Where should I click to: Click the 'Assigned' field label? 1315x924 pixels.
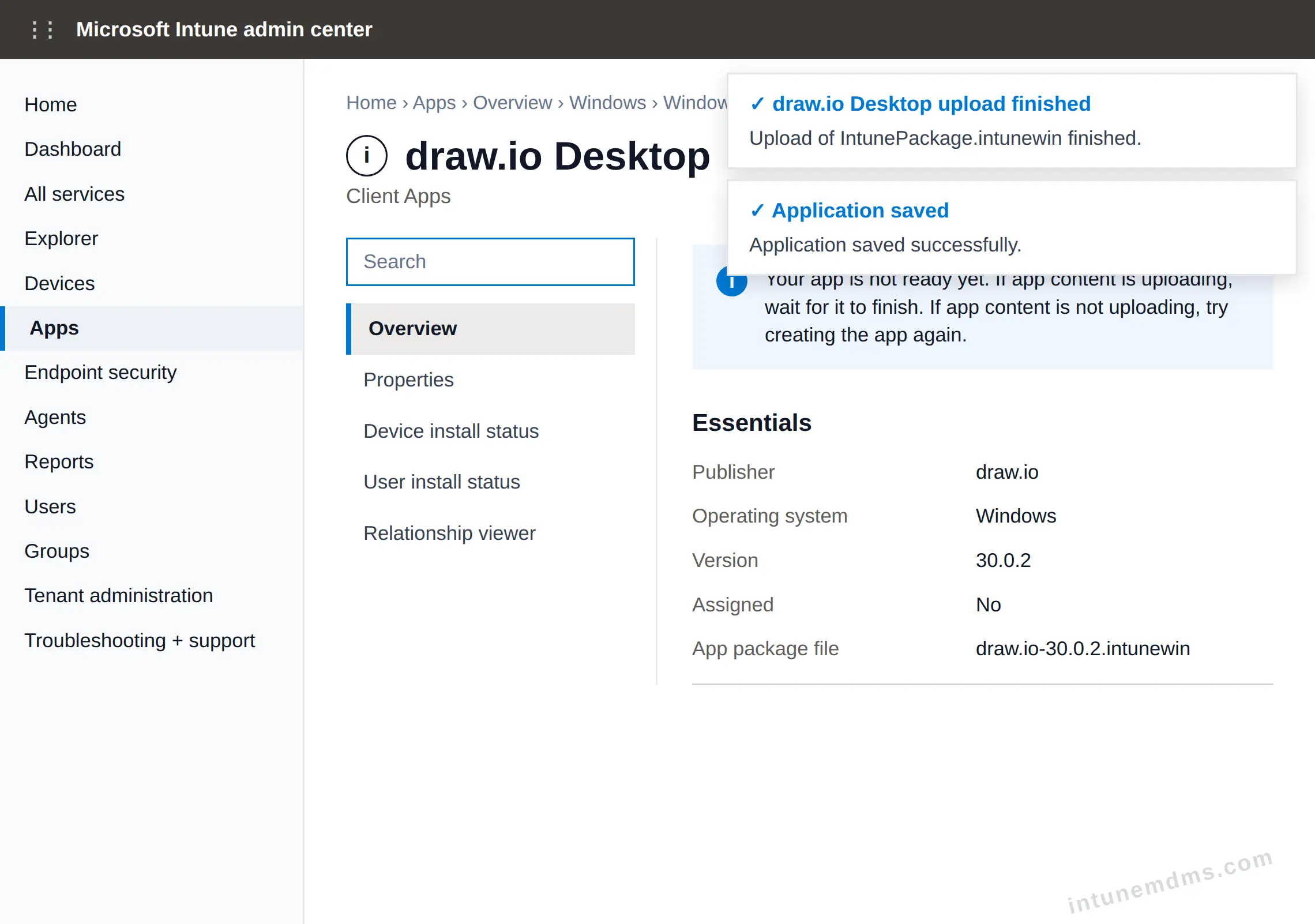(732, 605)
